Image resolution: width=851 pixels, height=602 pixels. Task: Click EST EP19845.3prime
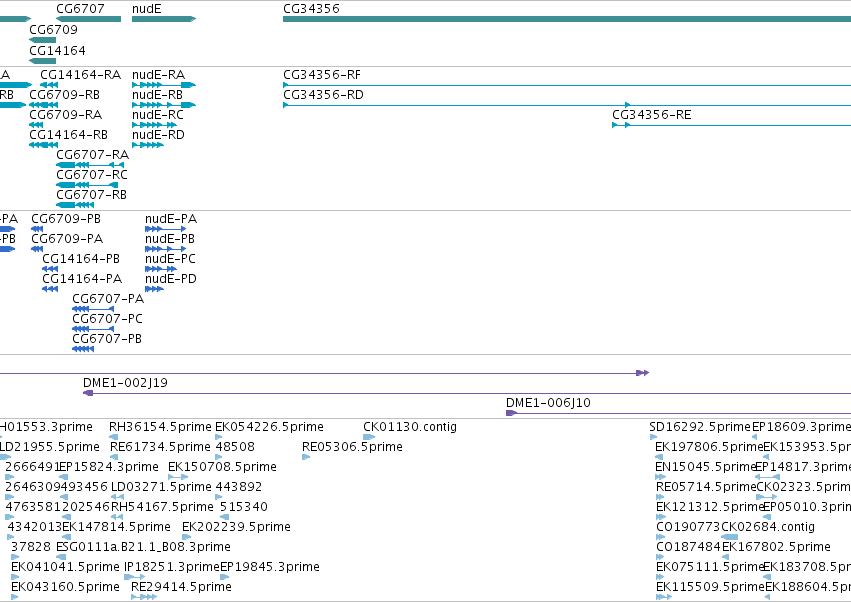click(x=225, y=577)
